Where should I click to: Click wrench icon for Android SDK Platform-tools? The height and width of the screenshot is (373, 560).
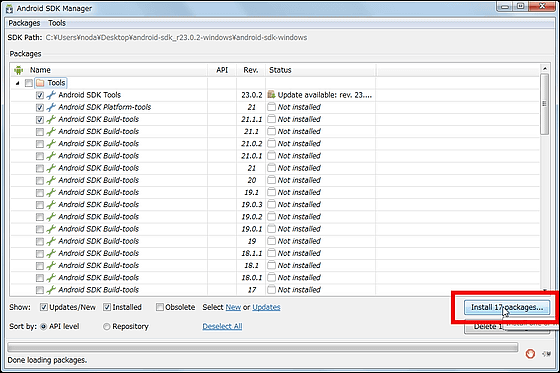pyautogui.click(x=51, y=107)
